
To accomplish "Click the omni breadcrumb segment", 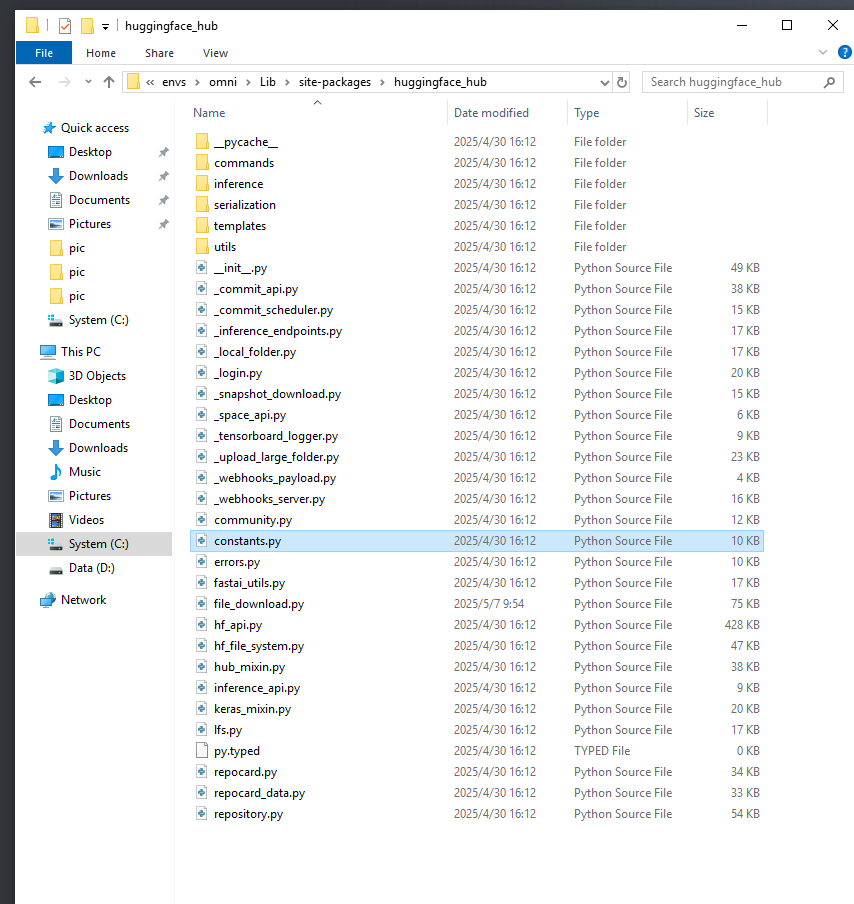I will click(223, 82).
